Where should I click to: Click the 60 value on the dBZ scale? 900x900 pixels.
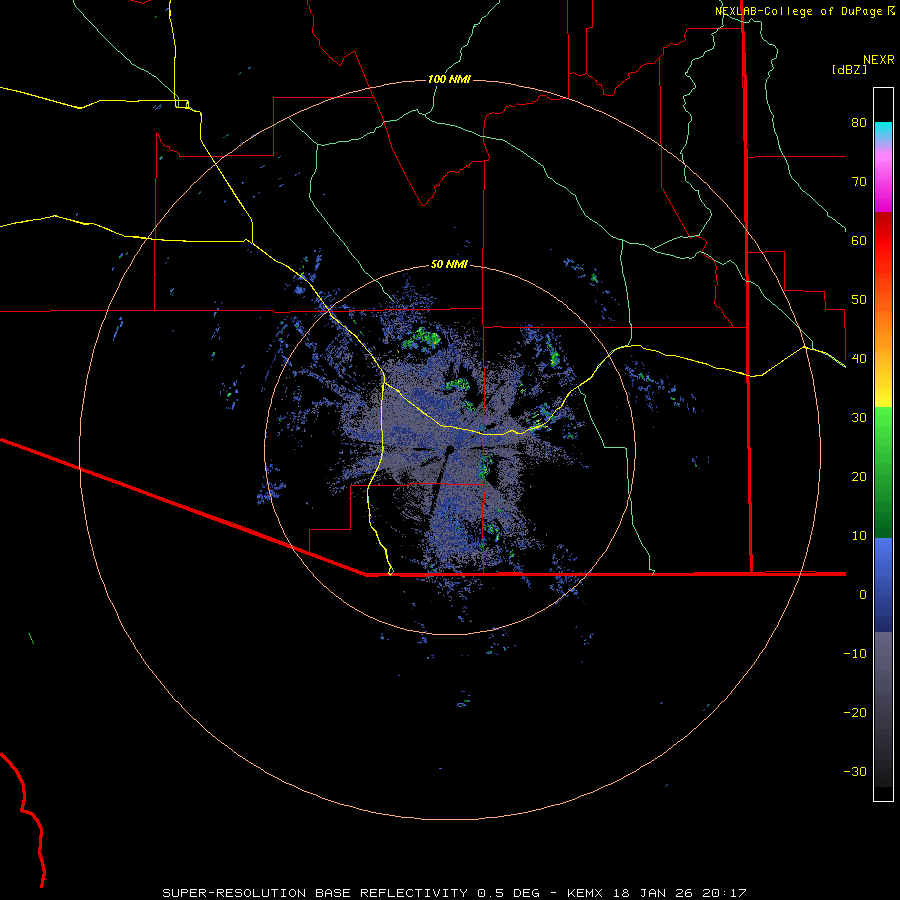pos(859,240)
